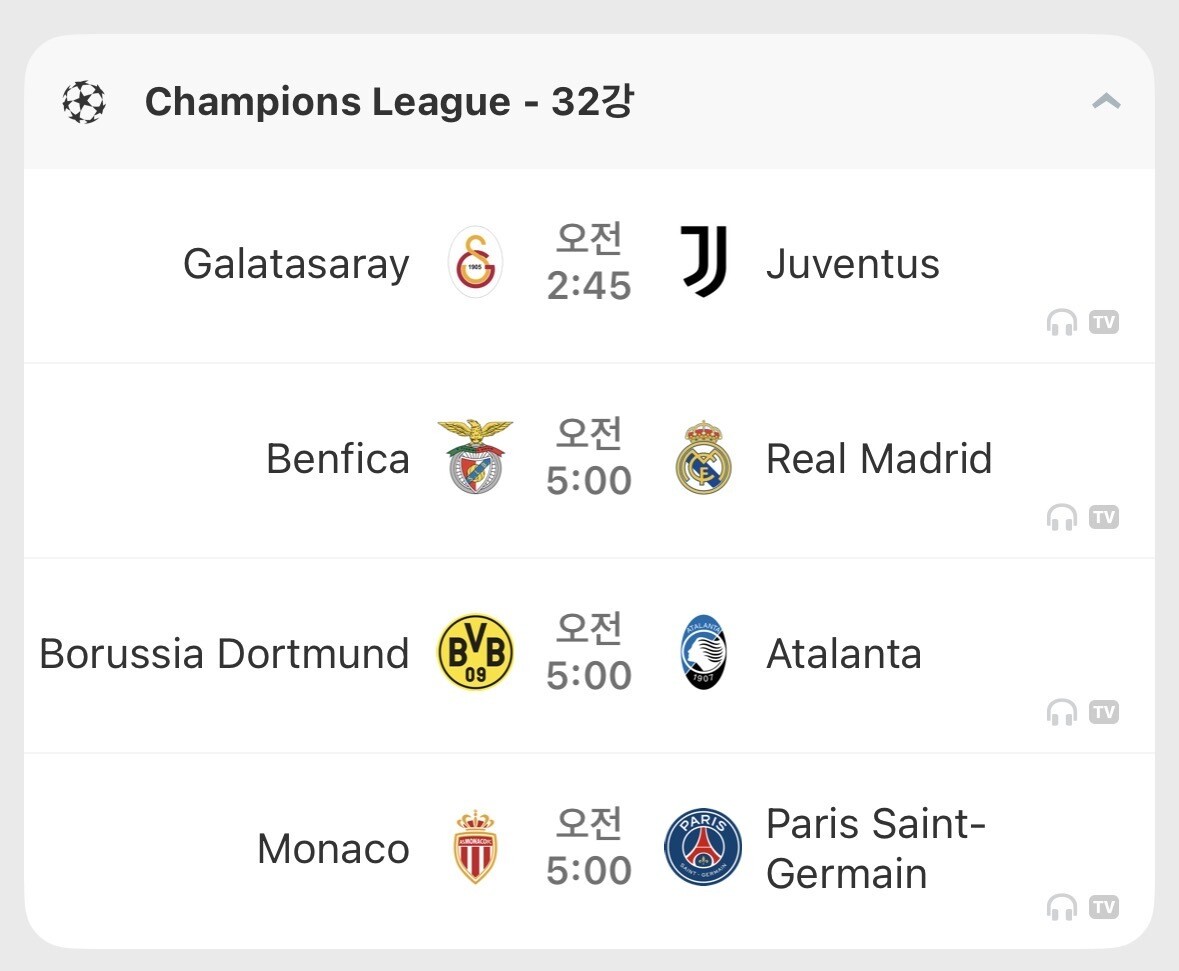
Task: Open the 2:45 kickoff match details
Action: click(x=589, y=262)
